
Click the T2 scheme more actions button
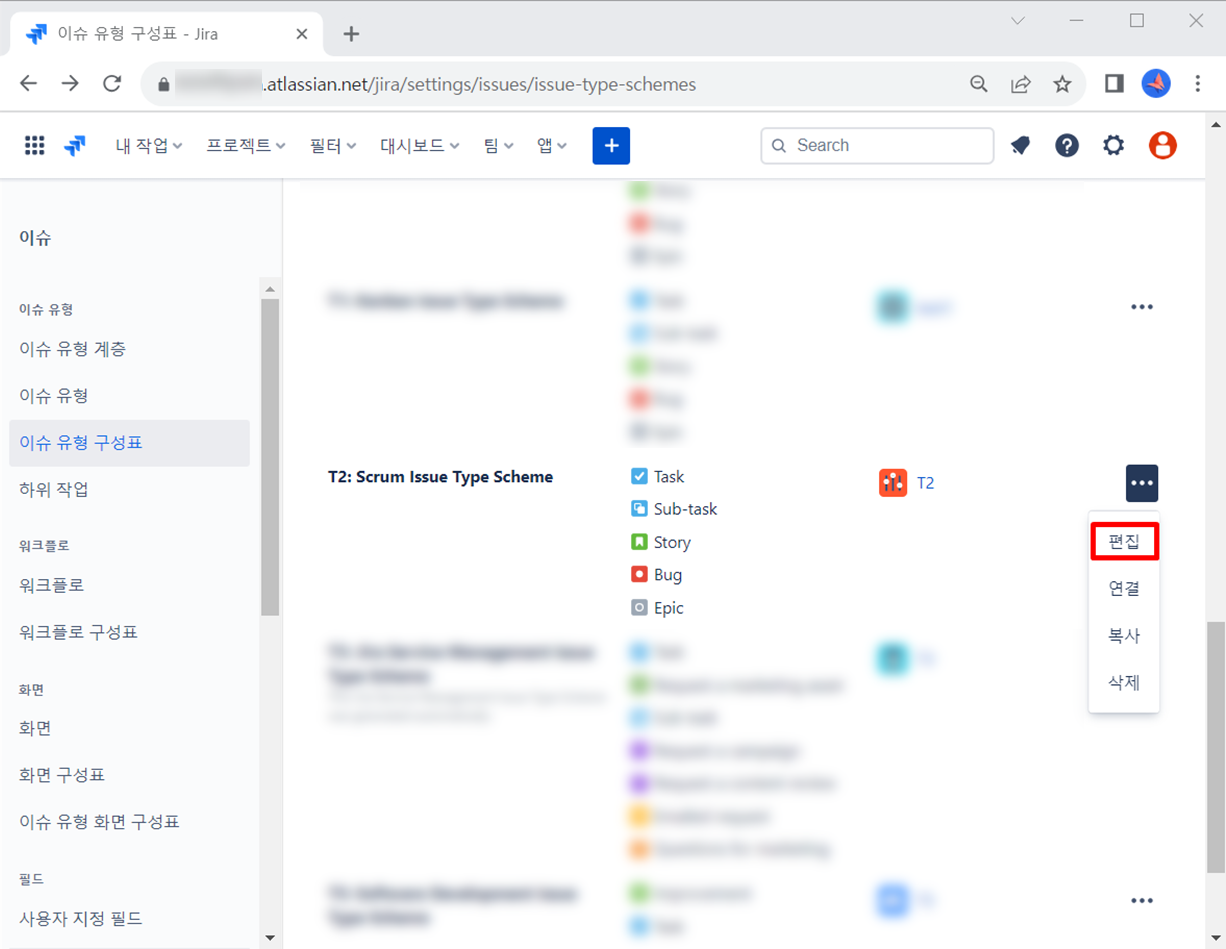(x=1141, y=483)
